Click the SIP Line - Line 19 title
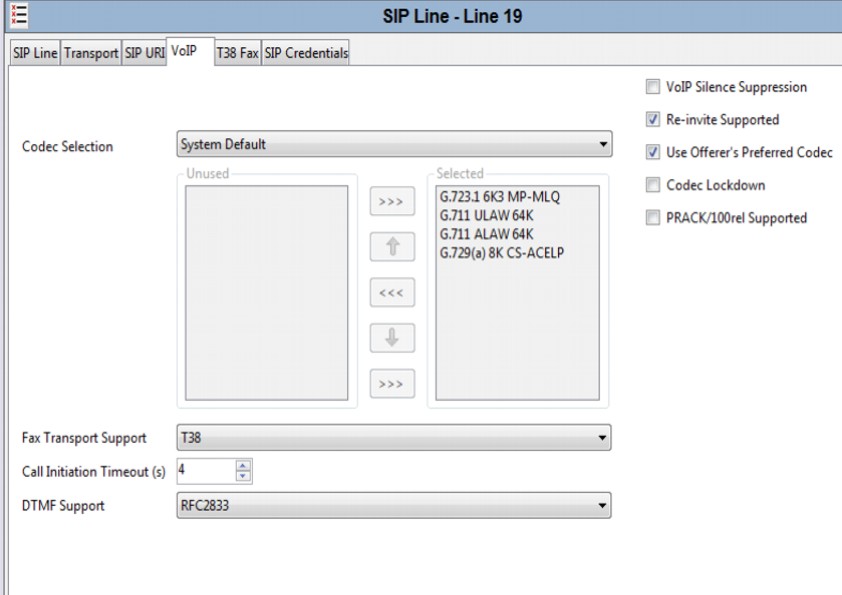Image resolution: width=842 pixels, height=595 pixels. coord(452,16)
